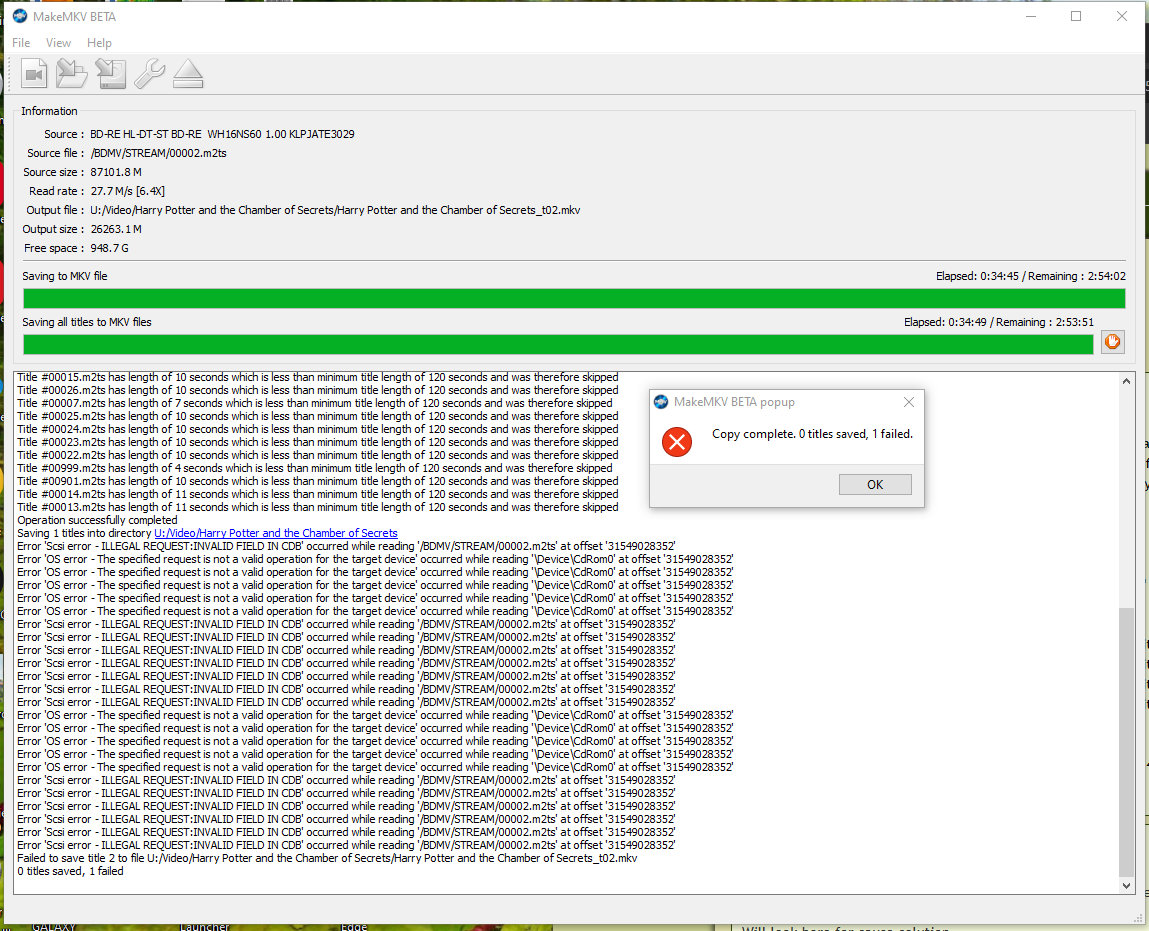Minimize the MakeMKV BETA window
The width and height of the screenshot is (1149, 931).
coord(1031,16)
